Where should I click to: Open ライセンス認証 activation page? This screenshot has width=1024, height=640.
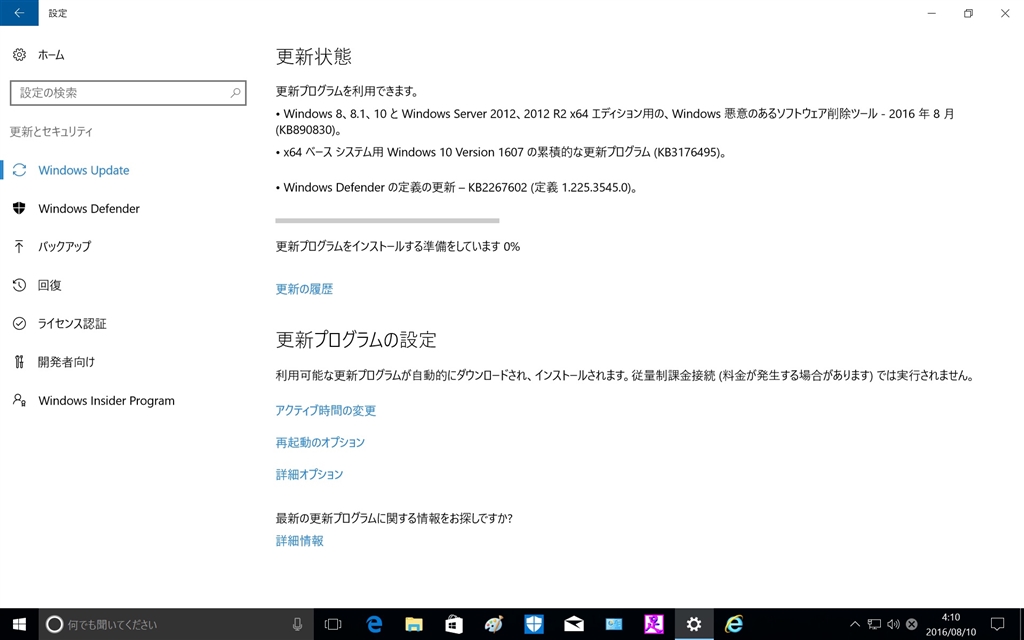click(72, 324)
